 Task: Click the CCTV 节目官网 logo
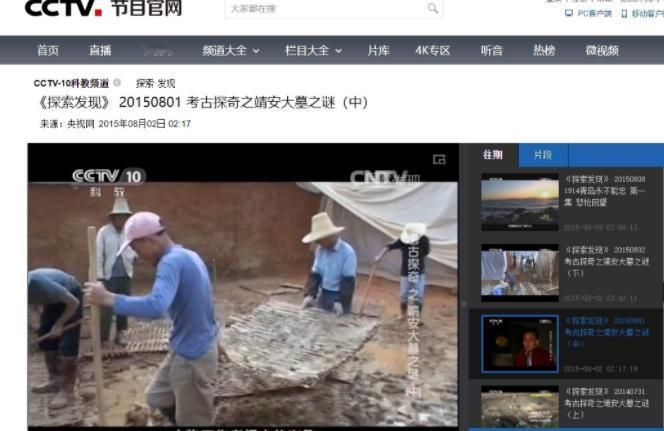pos(104,8)
